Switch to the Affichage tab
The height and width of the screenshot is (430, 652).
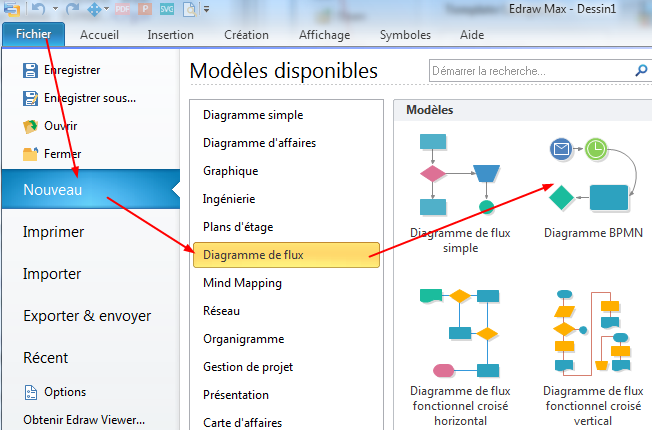(324, 35)
